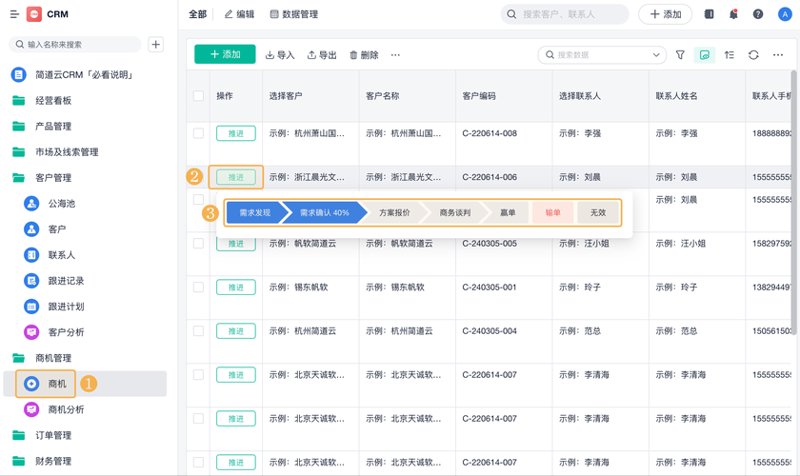Image resolution: width=800 pixels, height=476 pixels.
Task: Open the toolbar's far-right ellipsis menu
Action: (x=778, y=55)
